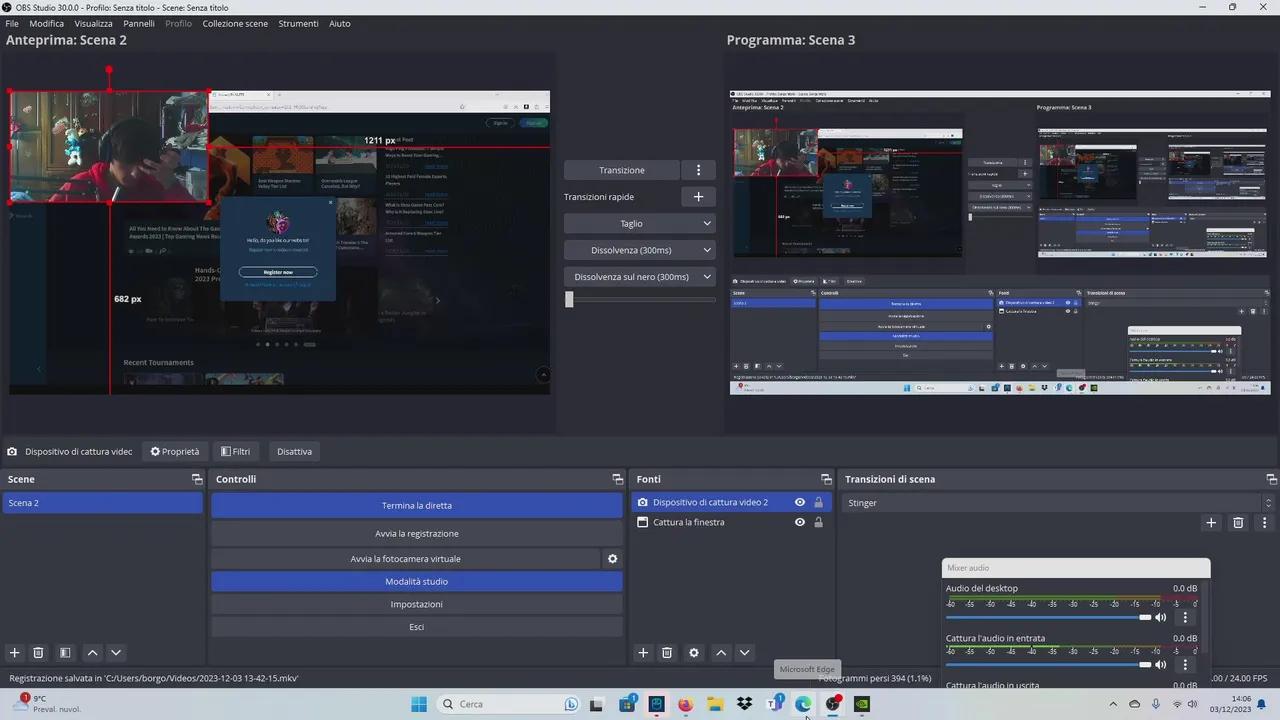Open the Strumenti menu
Viewport: 1280px width, 720px height.
(298, 23)
